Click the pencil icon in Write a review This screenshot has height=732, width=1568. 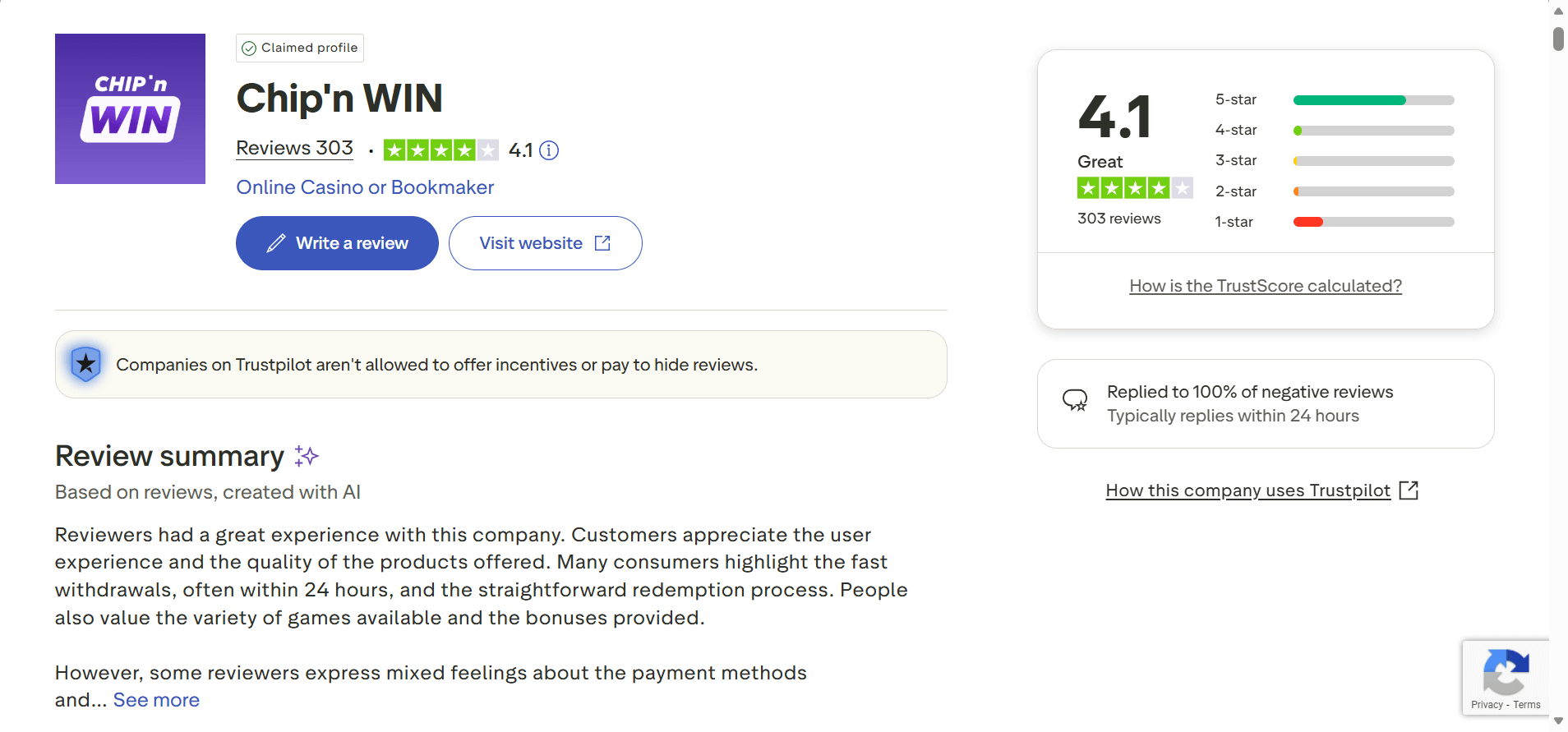[x=276, y=243]
